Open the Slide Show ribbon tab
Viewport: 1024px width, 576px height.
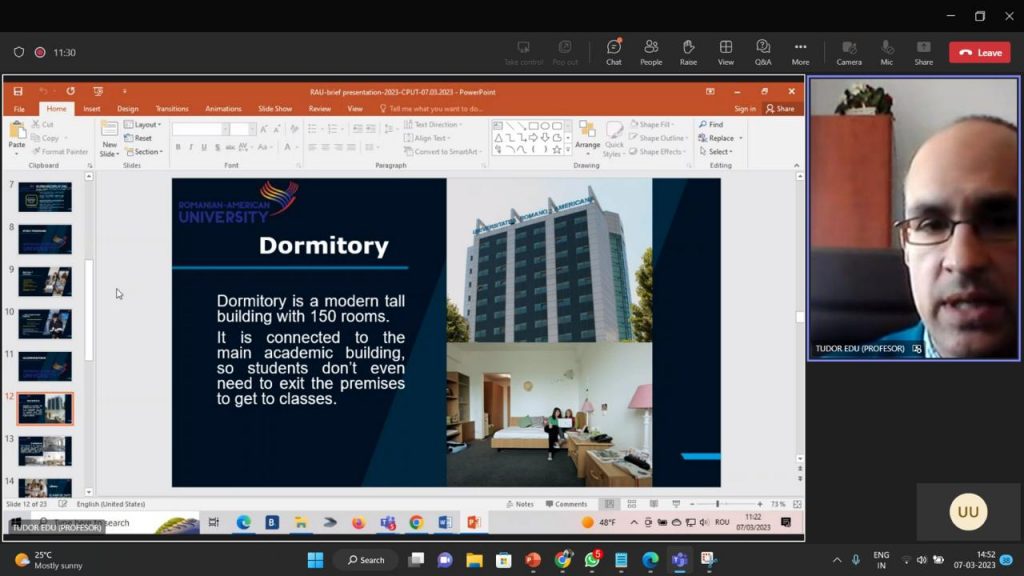click(x=275, y=109)
